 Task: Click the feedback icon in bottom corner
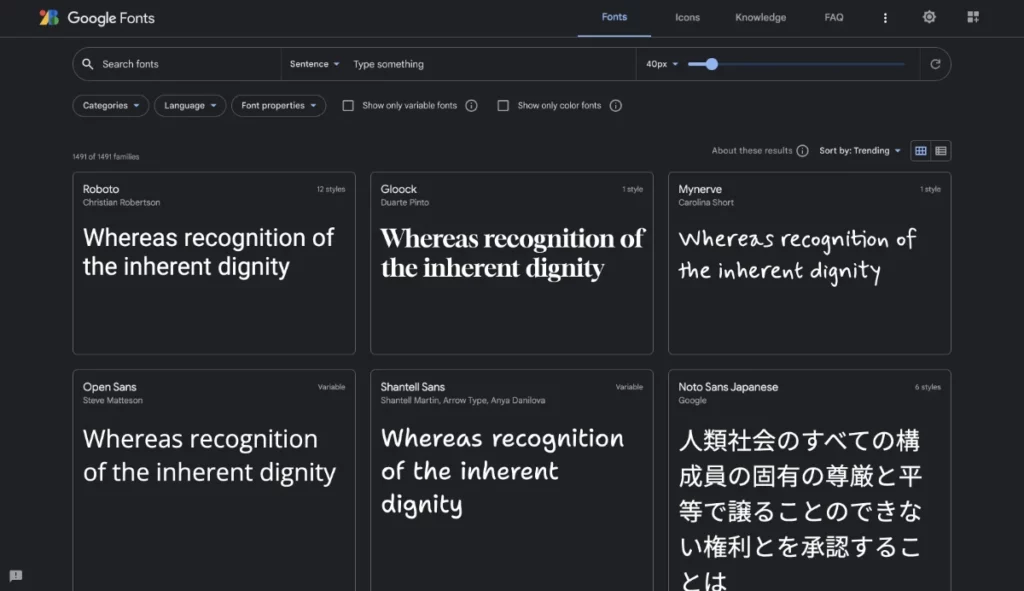pos(15,576)
